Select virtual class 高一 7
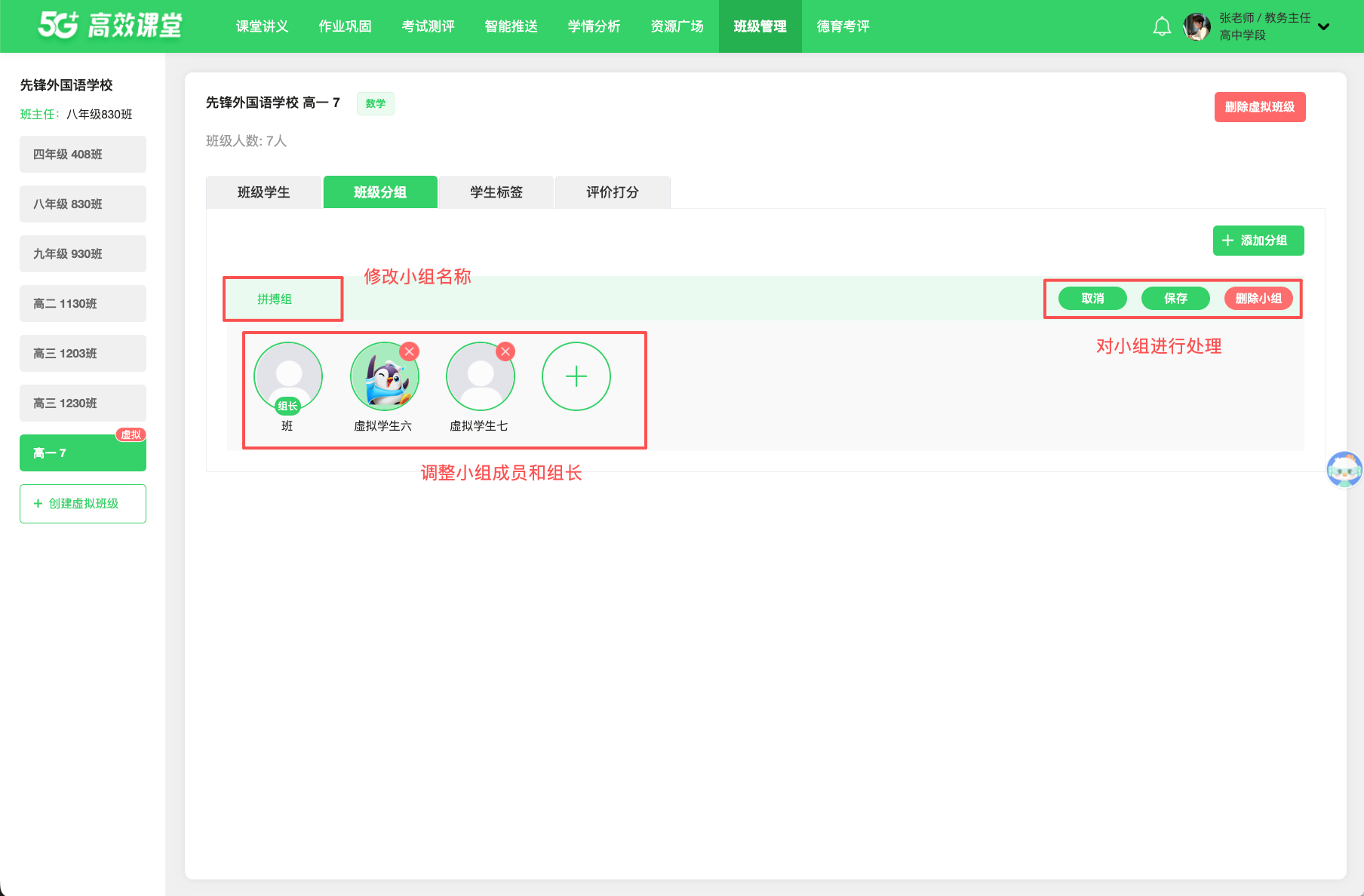This screenshot has width=1364, height=896. coord(83,453)
